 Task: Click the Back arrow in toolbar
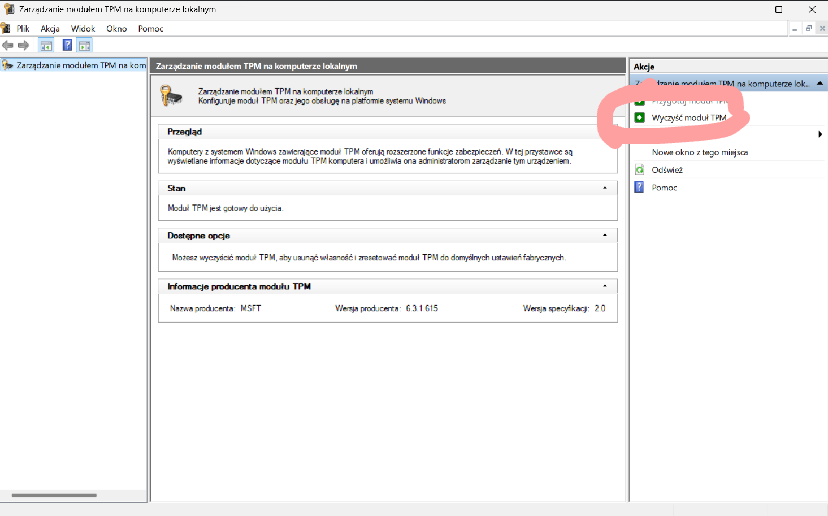point(7,45)
